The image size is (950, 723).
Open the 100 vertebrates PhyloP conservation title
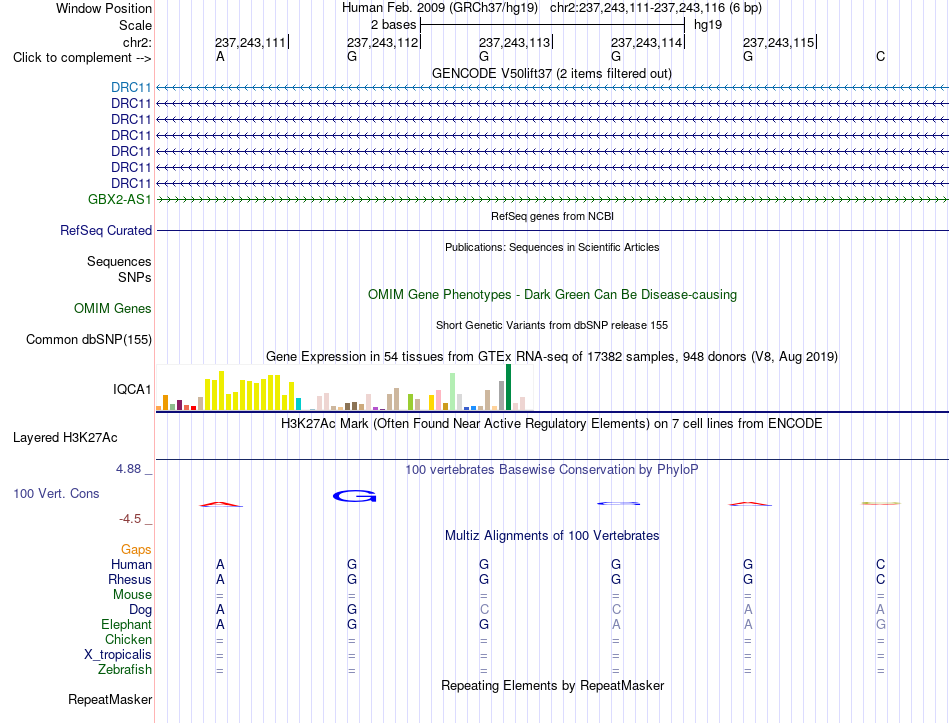pos(552,470)
